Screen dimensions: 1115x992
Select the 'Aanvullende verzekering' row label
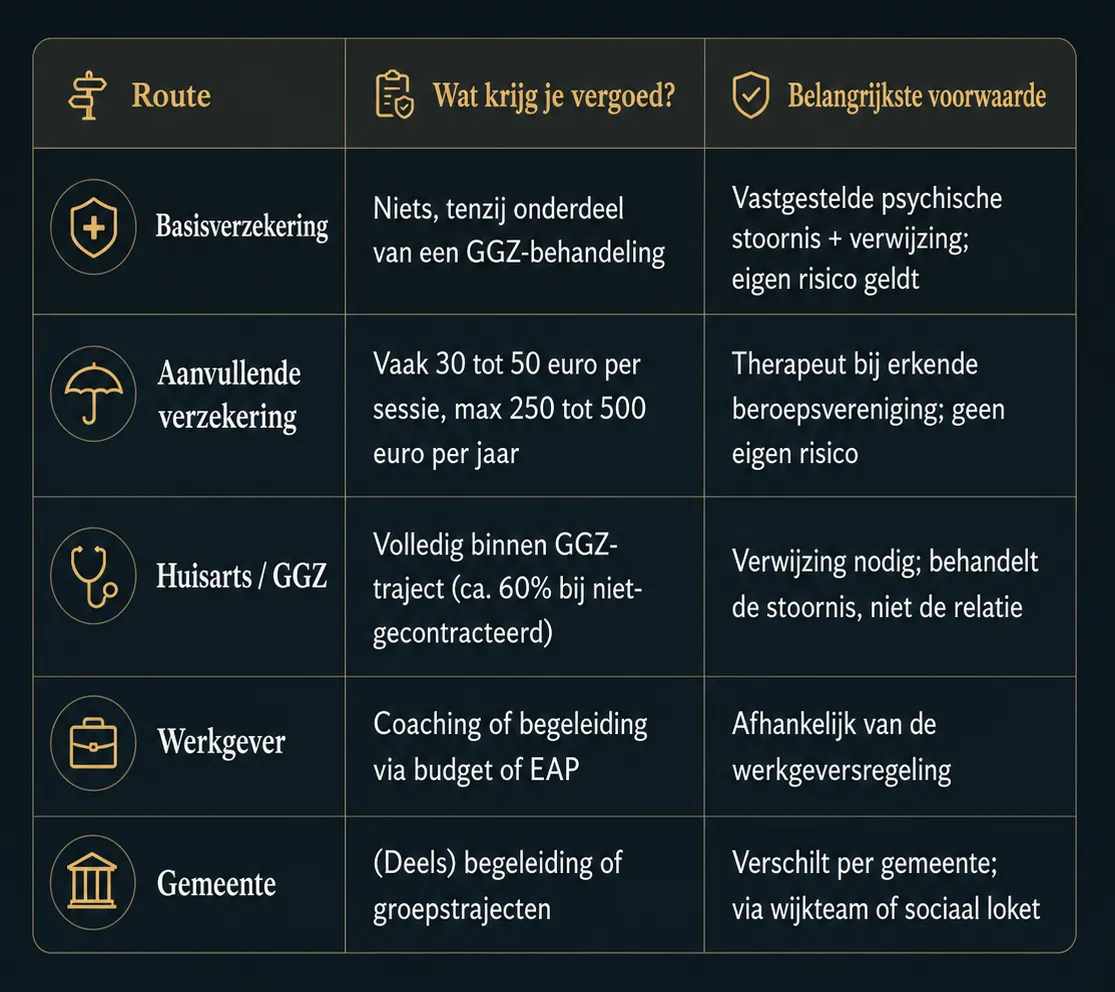229,395
